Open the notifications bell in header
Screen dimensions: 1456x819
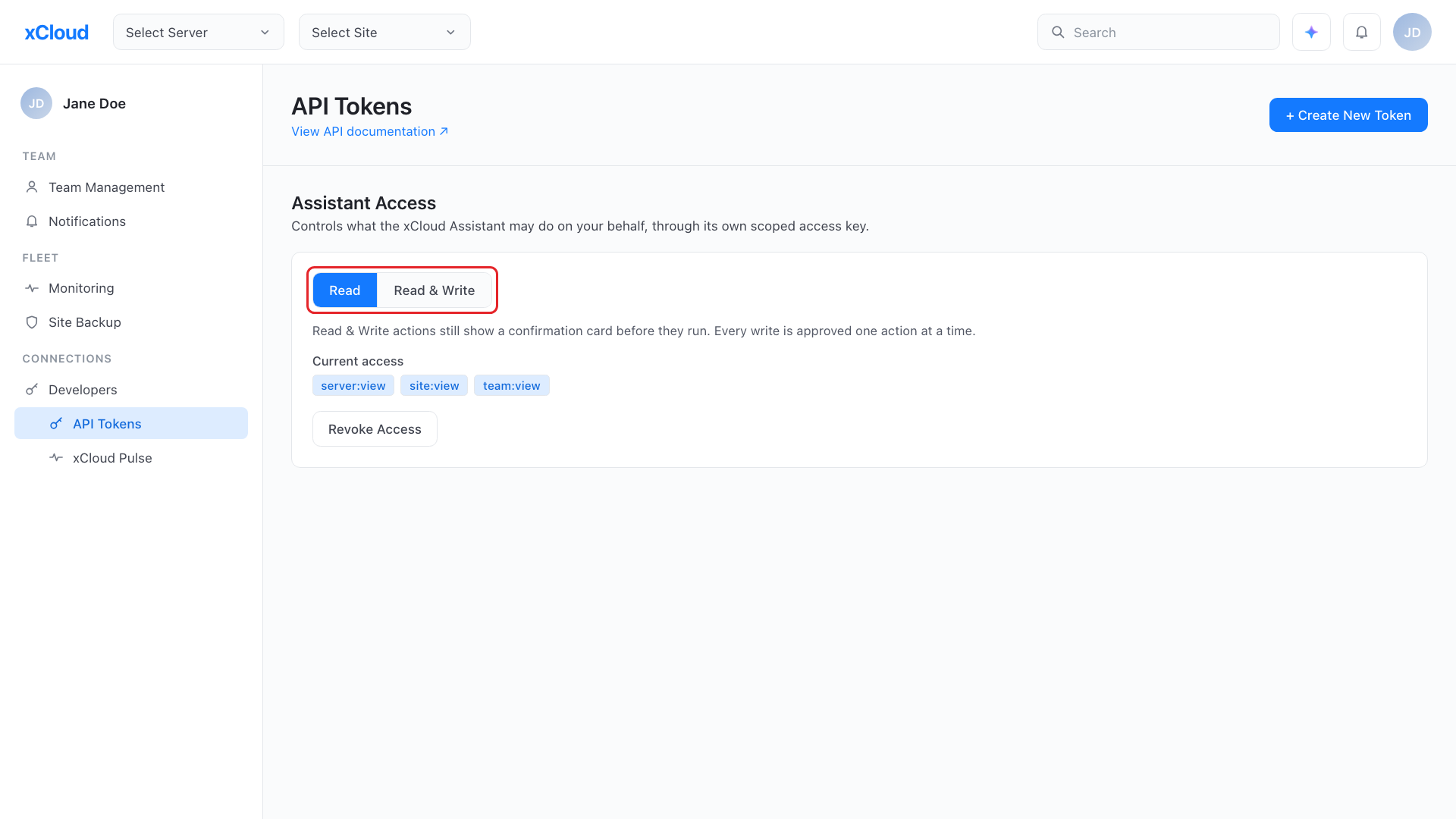pos(1362,32)
